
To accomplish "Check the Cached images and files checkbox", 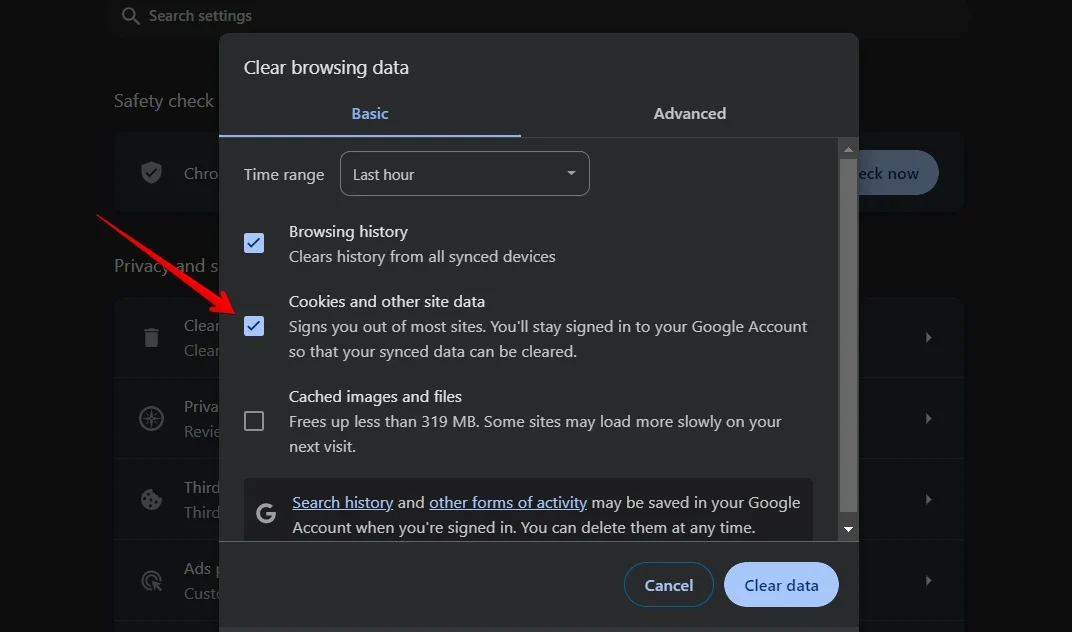I will pos(254,421).
